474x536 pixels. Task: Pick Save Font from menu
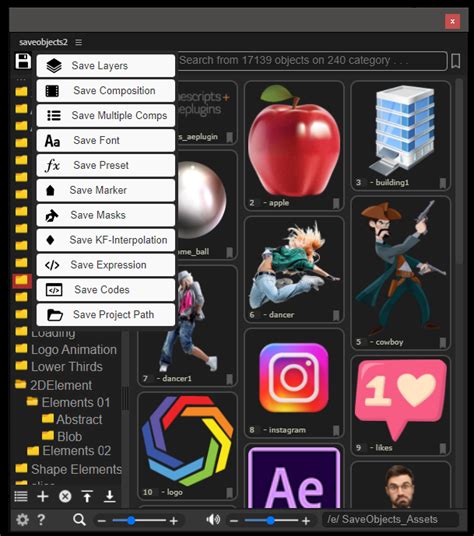tap(106, 140)
